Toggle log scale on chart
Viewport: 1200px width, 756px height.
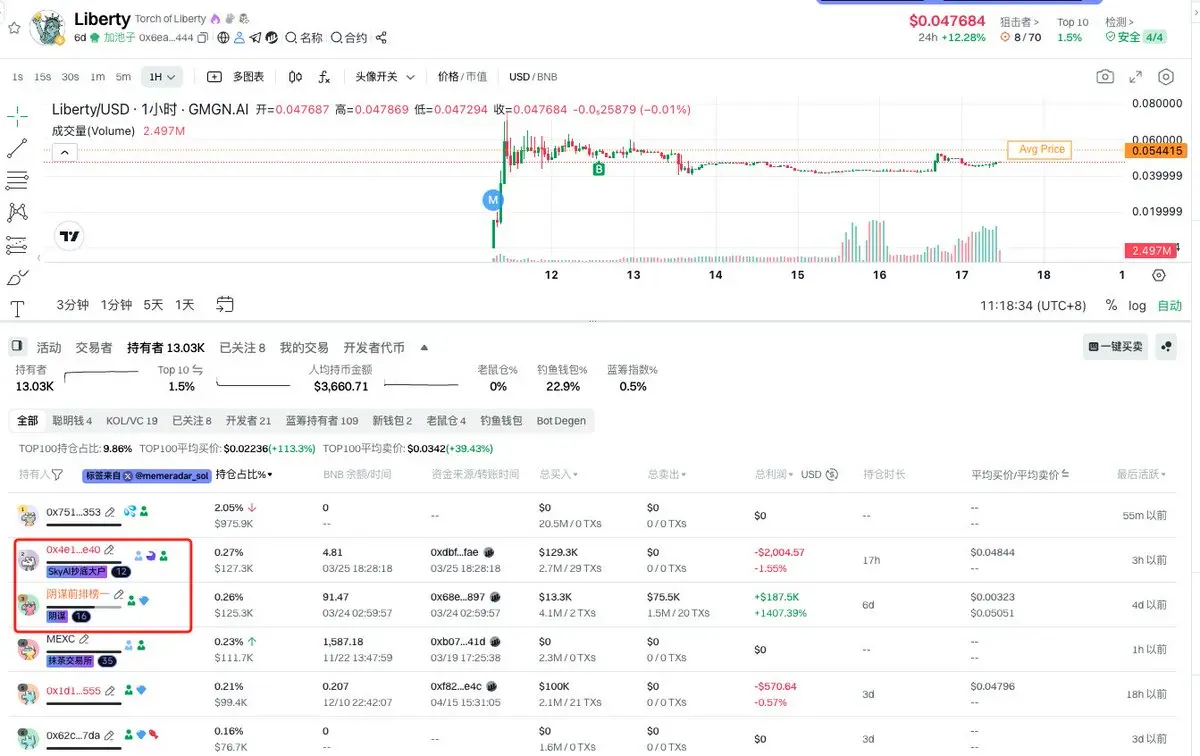[1138, 305]
